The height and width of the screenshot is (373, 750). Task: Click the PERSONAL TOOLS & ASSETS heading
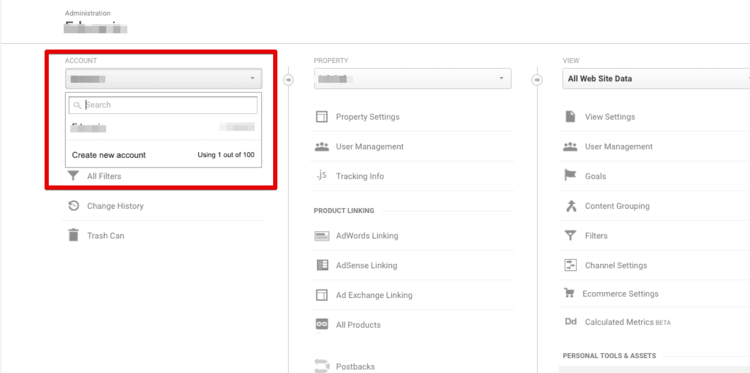[x=609, y=356]
